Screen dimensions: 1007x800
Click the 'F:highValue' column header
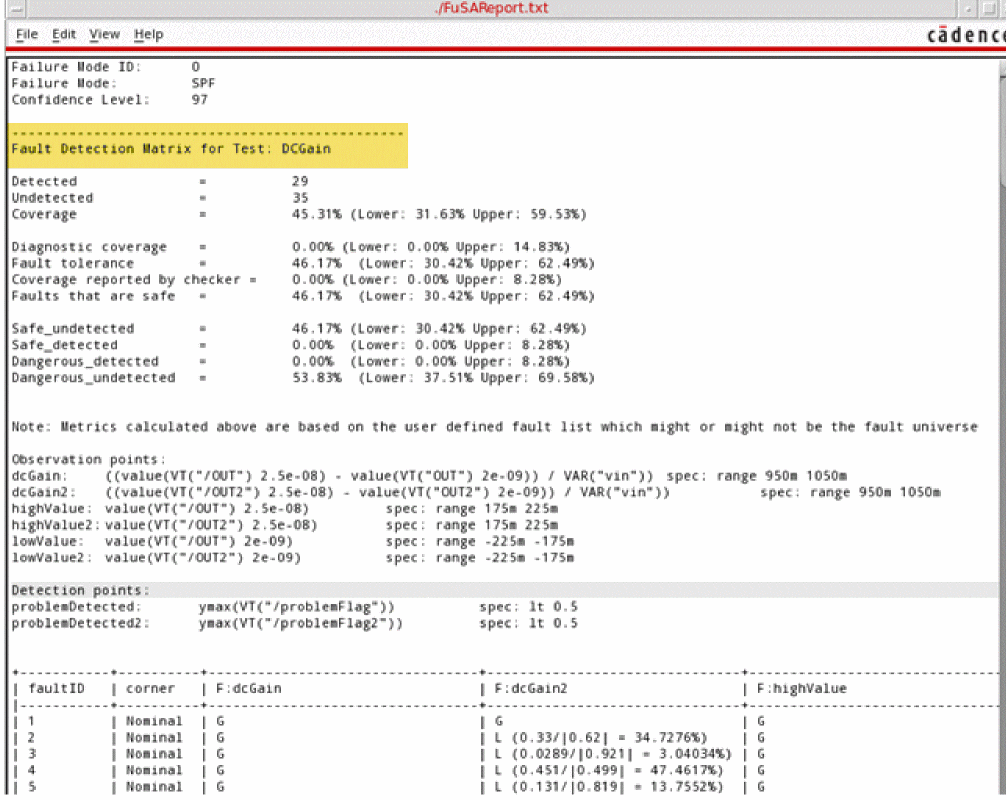[801, 689]
